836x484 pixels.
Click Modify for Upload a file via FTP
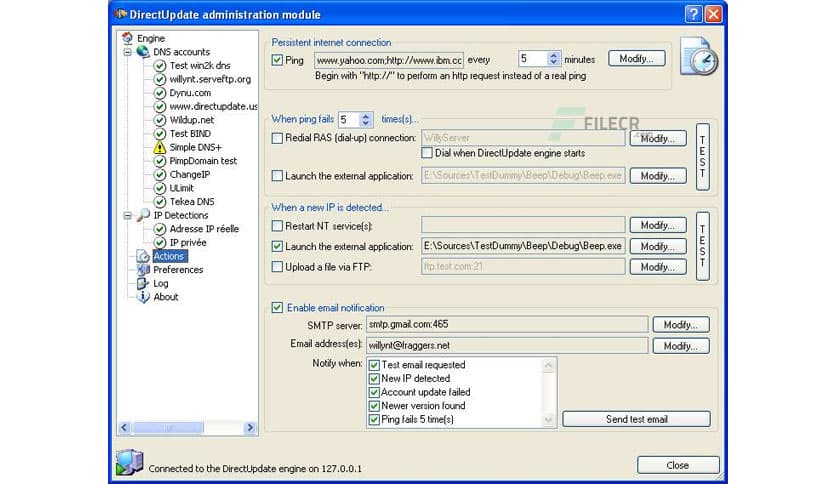[x=658, y=267]
